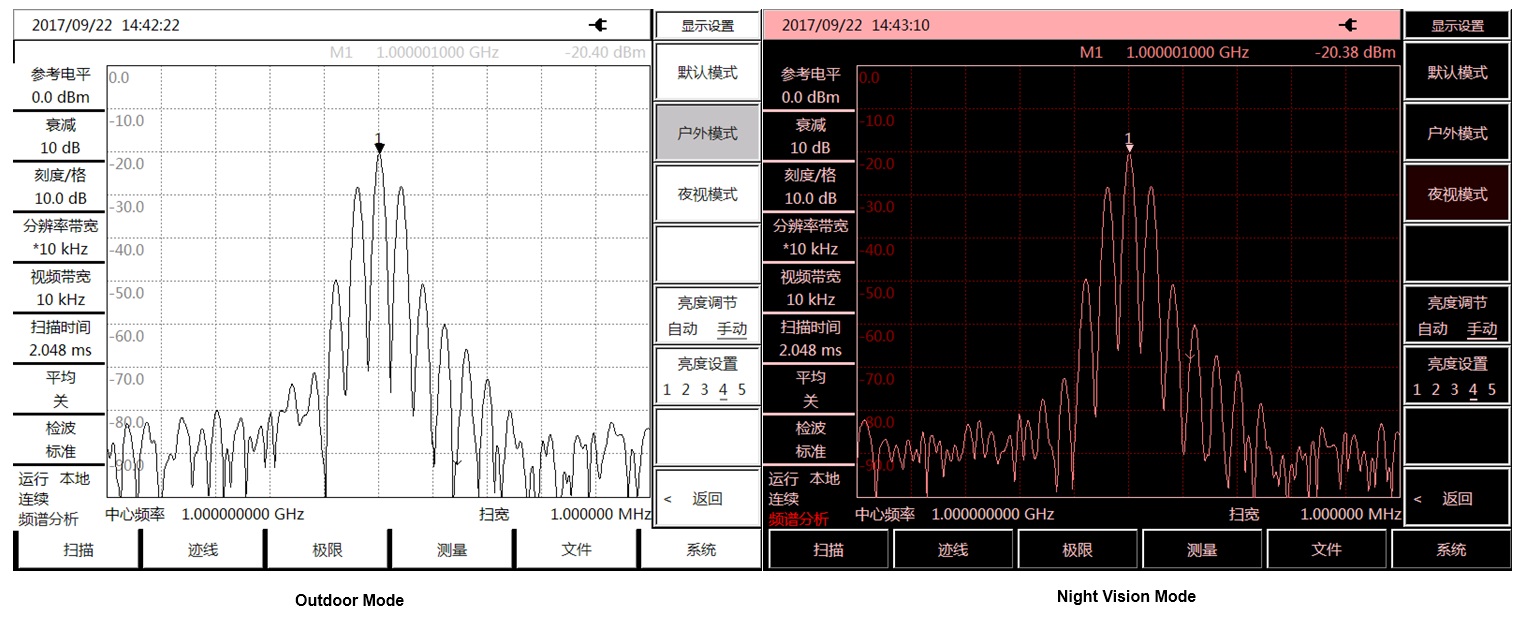1526x630 pixels.
Task: Open 检波 标准 detector option on white screen
Action: [x=60, y=439]
